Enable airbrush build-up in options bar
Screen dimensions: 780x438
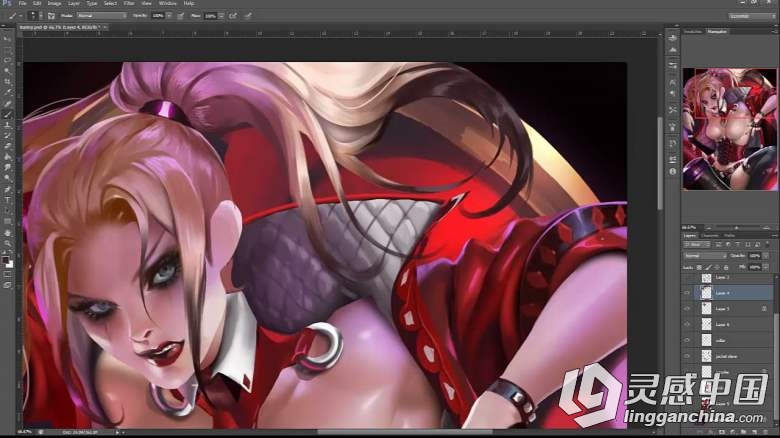[x=233, y=16]
